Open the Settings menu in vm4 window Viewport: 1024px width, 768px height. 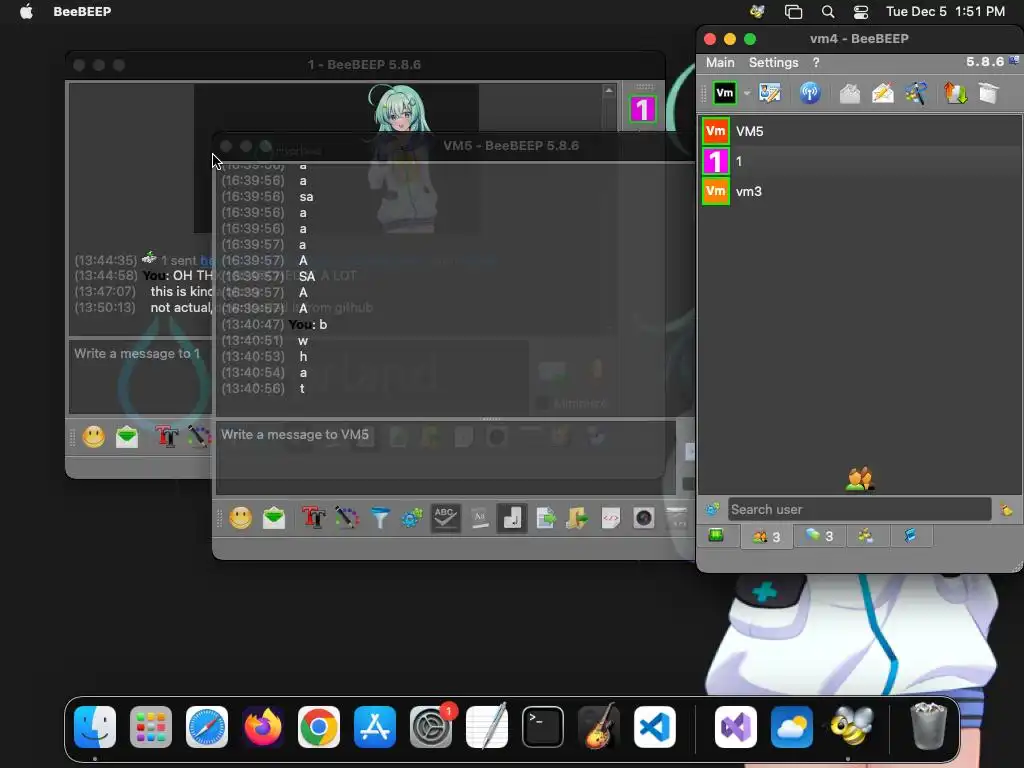pyautogui.click(x=773, y=63)
